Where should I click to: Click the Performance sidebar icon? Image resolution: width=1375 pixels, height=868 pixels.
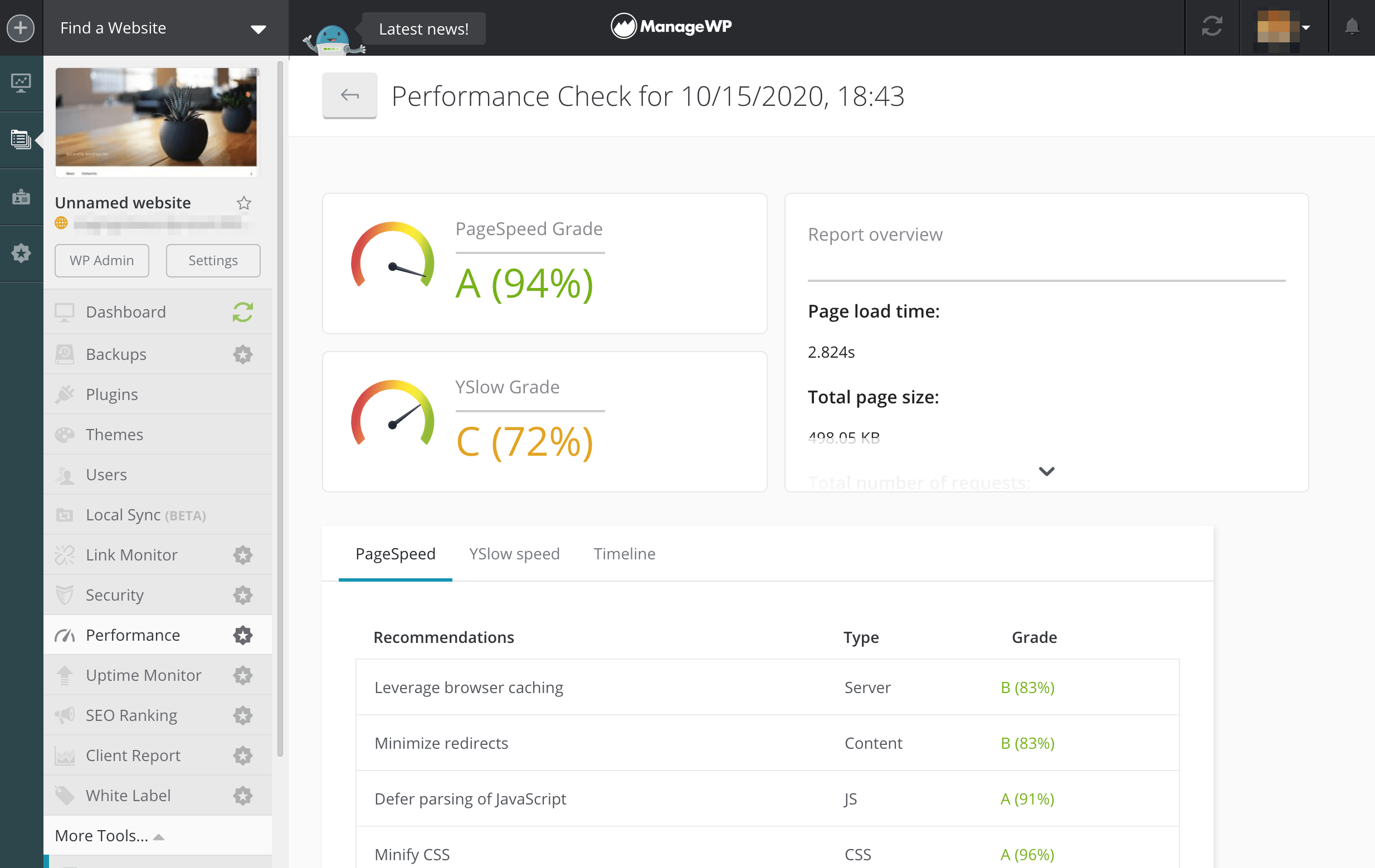point(64,635)
